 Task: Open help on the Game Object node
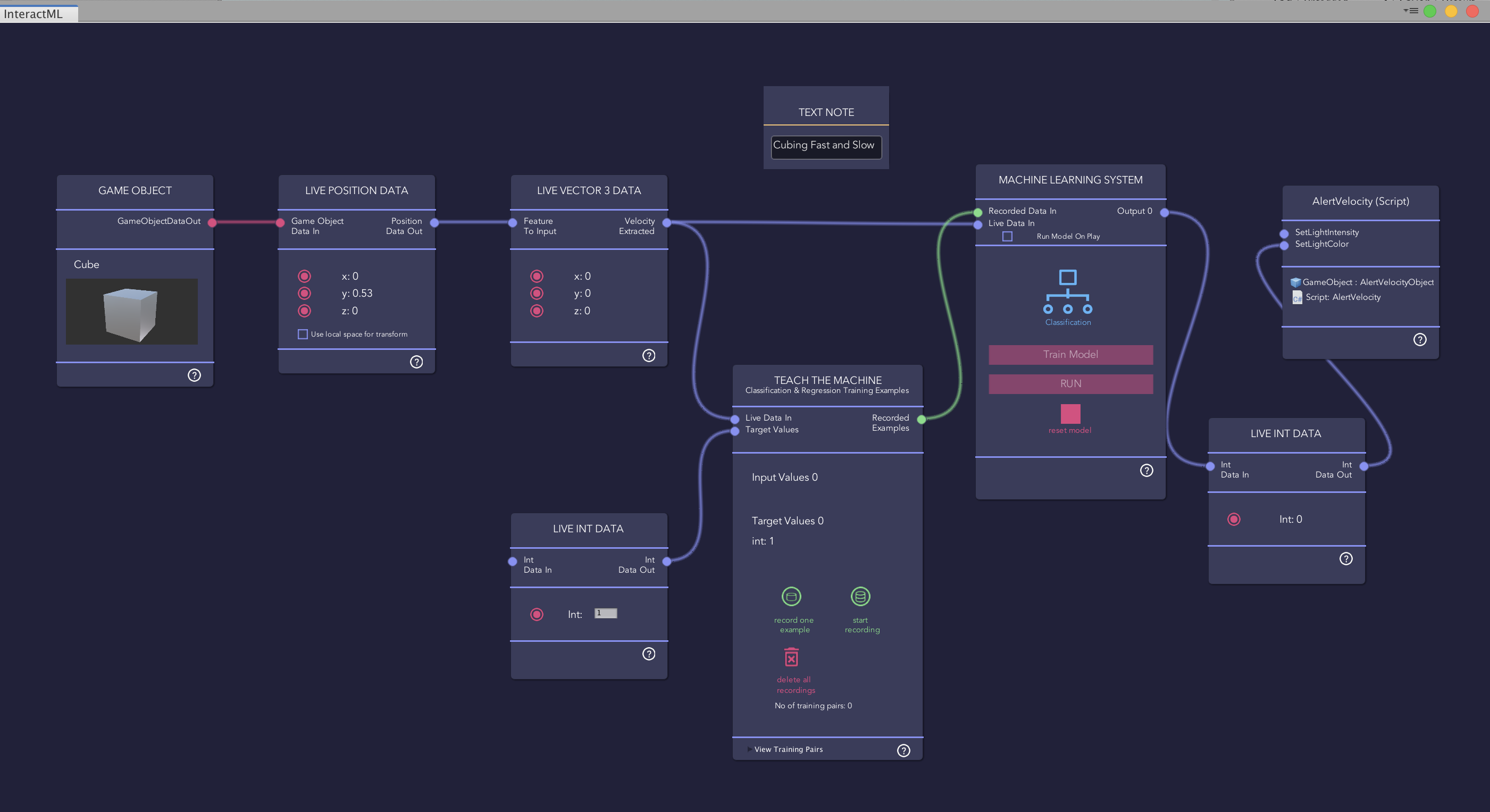[x=194, y=375]
